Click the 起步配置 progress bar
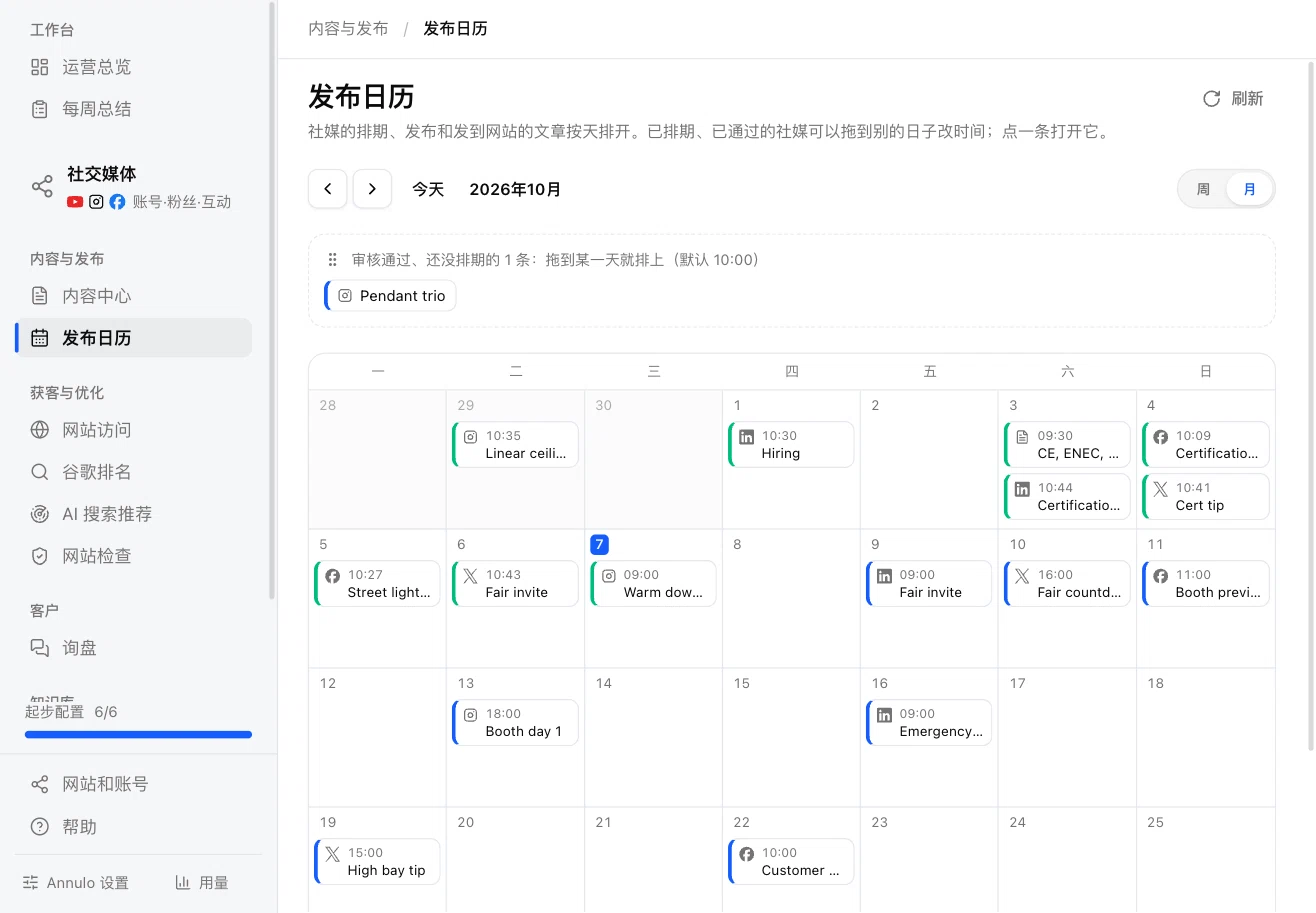This screenshot has width=1316, height=913. (138, 735)
